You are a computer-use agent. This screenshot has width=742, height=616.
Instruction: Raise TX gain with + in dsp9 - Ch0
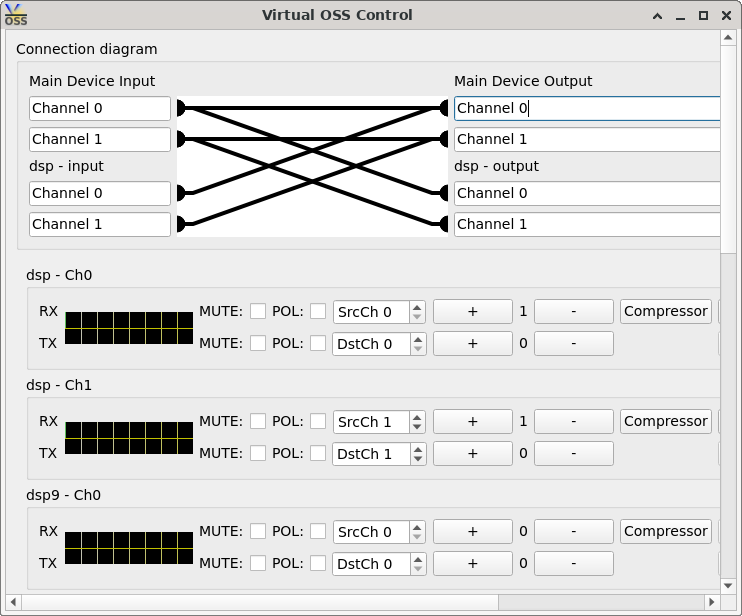(473, 563)
